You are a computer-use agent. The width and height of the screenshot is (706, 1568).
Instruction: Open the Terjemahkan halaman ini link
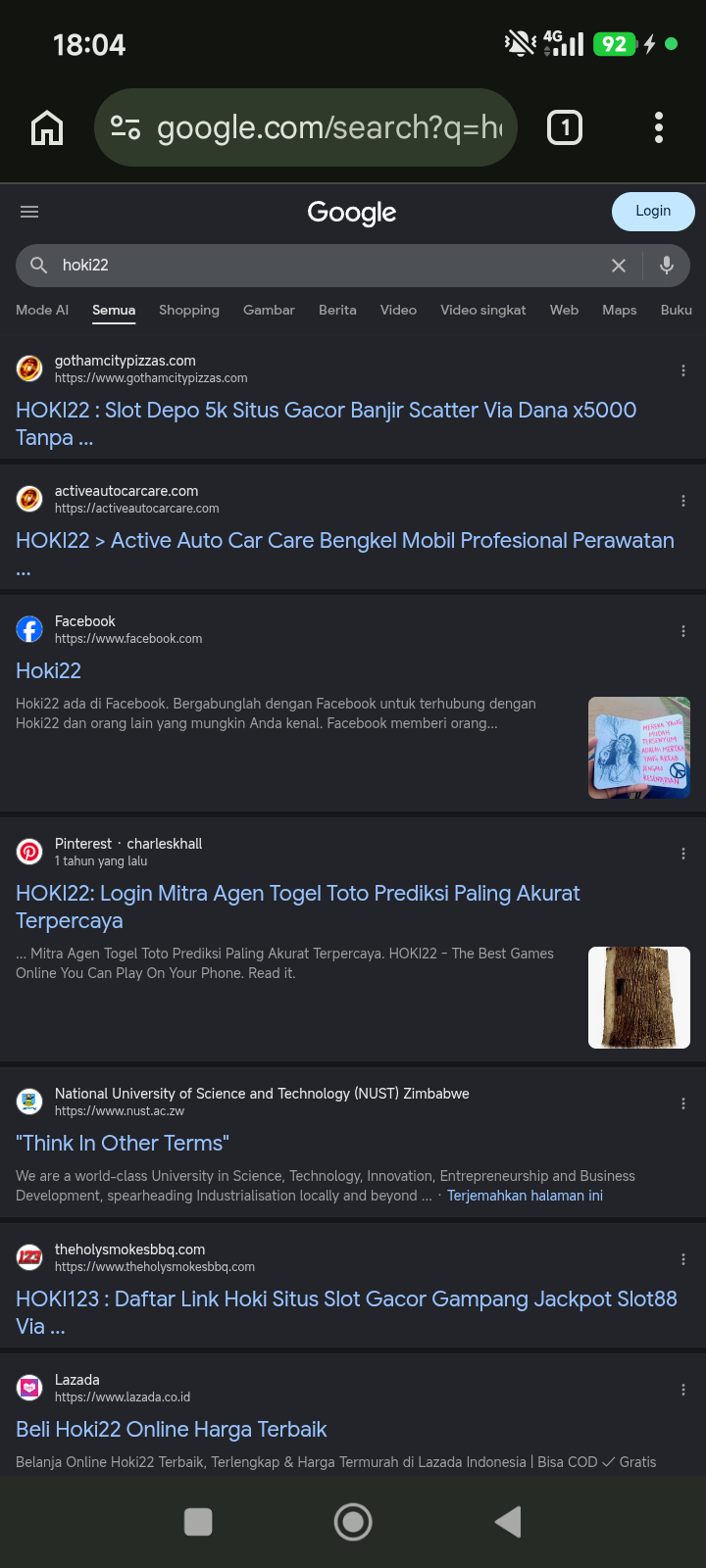pos(525,1196)
